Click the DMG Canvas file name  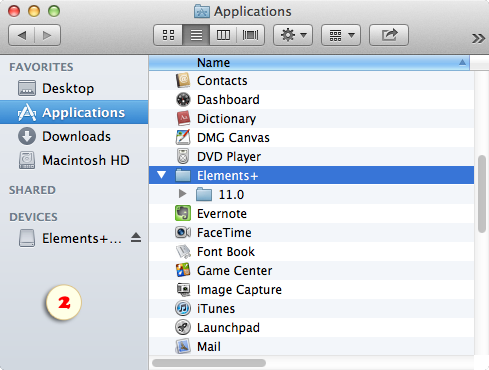pyautogui.click(x=233, y=138)
